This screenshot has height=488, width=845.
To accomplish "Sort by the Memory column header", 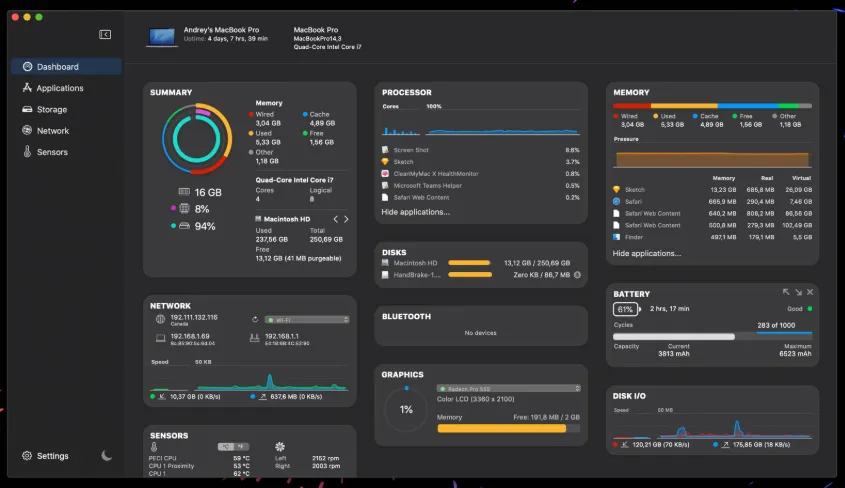I will click(x=724, y=178).
